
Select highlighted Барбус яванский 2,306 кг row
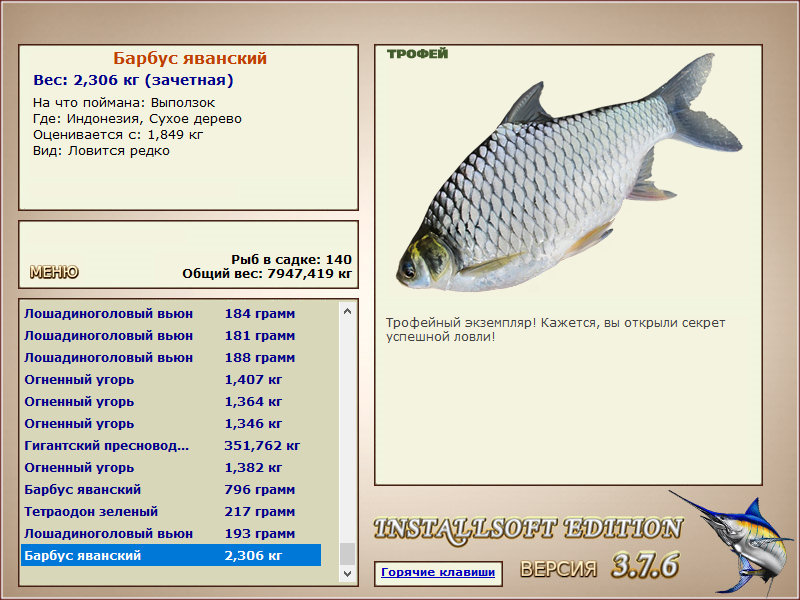coord(171,555)
